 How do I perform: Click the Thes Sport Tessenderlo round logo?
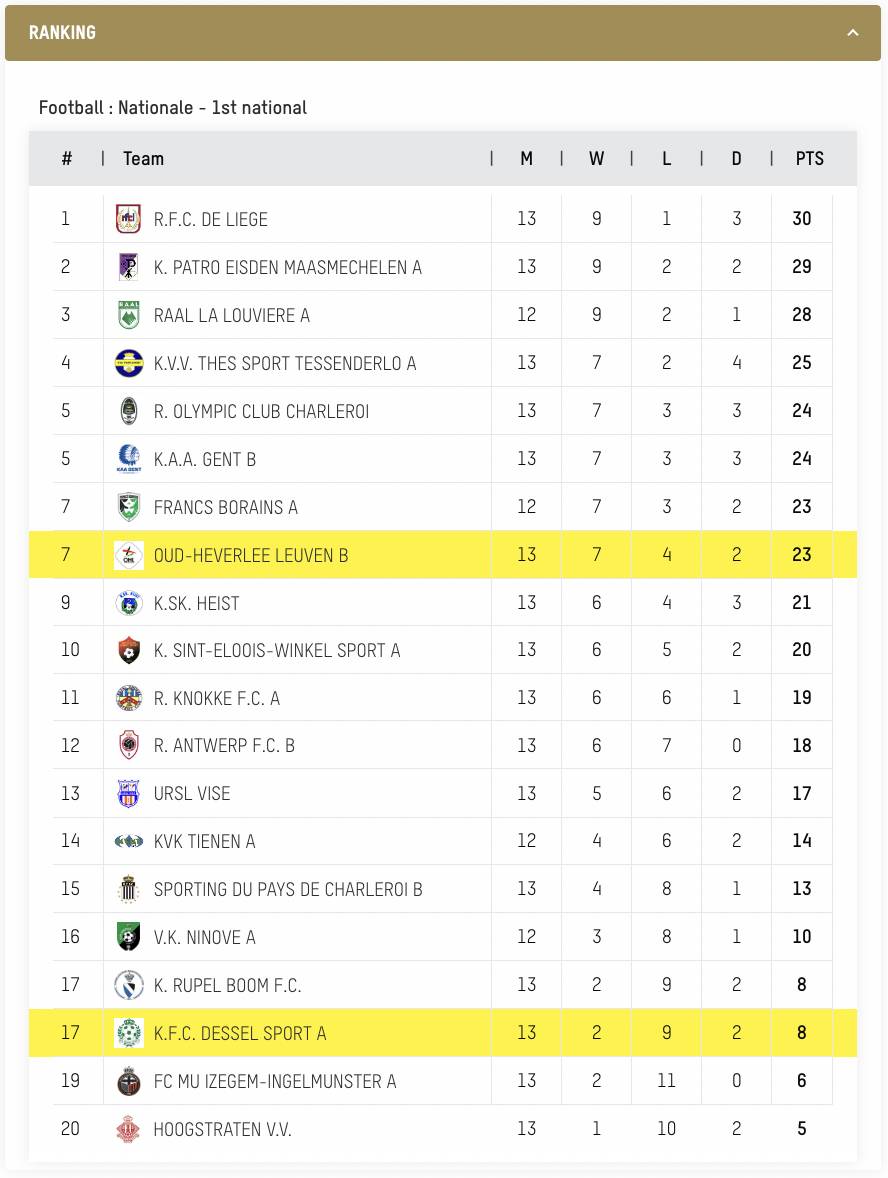(x=128, y=363)
